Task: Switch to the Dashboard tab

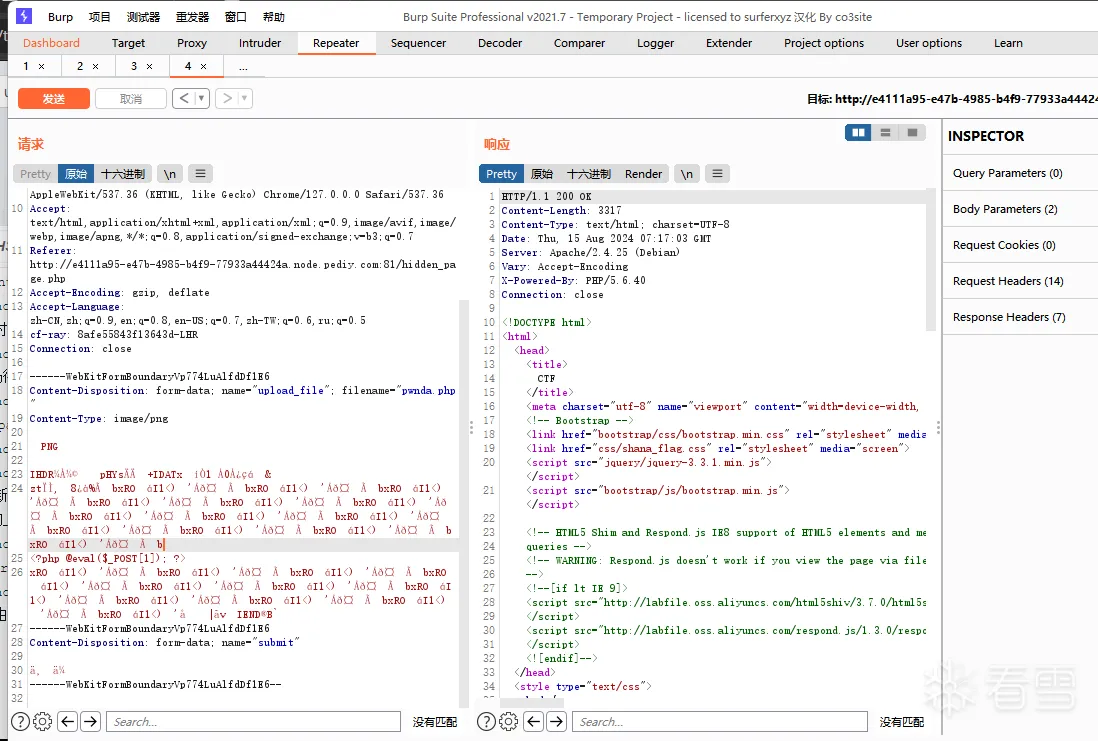Action: pos(51,43)
